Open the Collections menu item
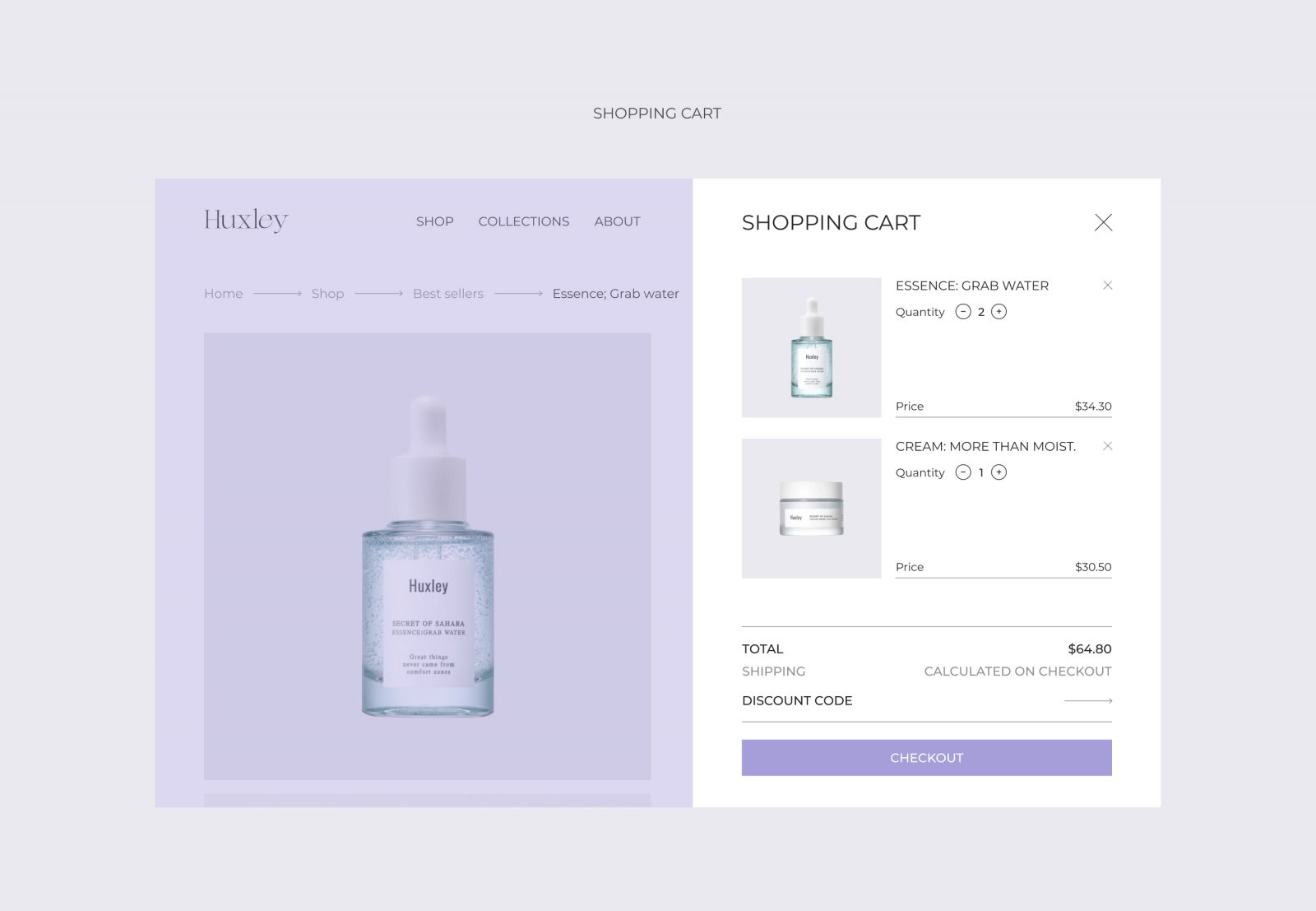The image size is (1316, 911). 524,221
